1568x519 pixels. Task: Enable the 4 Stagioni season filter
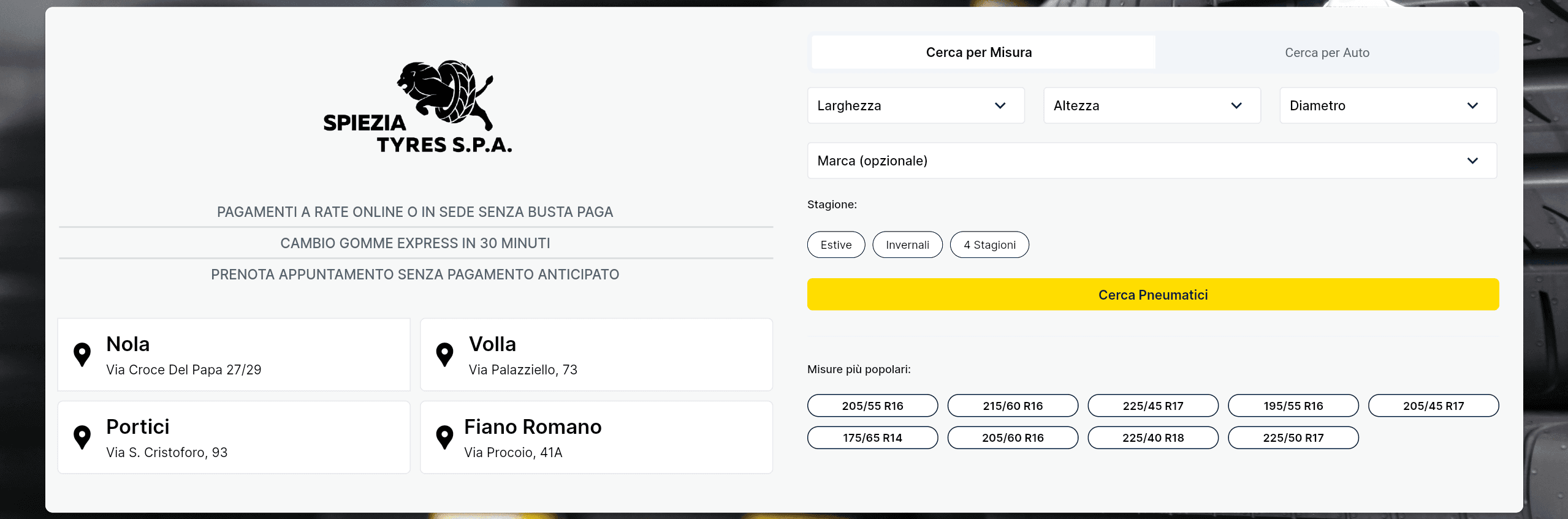click(989, 245)
